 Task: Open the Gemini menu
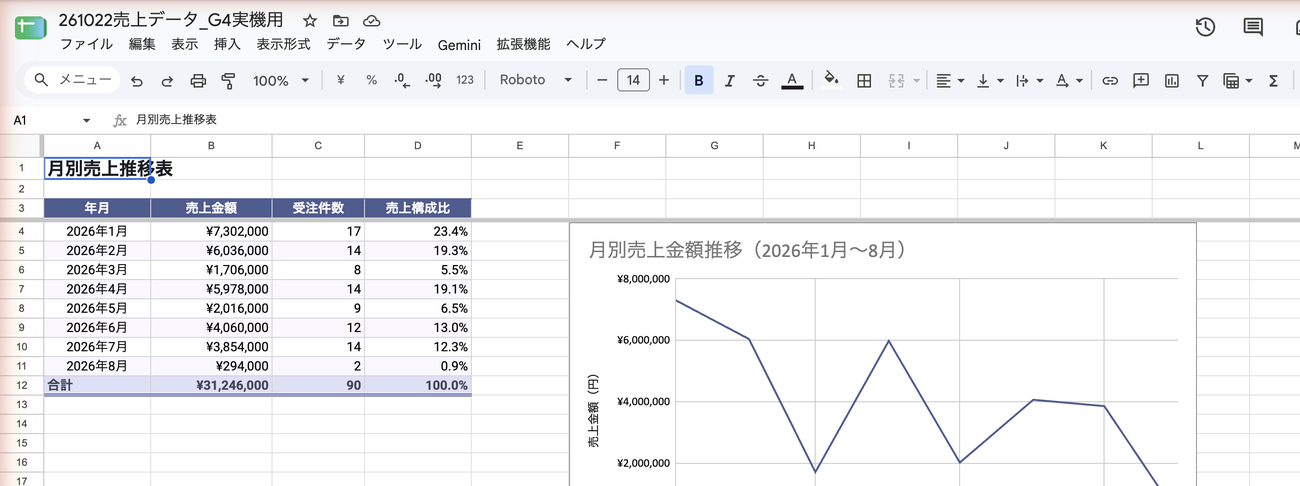[459, 45]
